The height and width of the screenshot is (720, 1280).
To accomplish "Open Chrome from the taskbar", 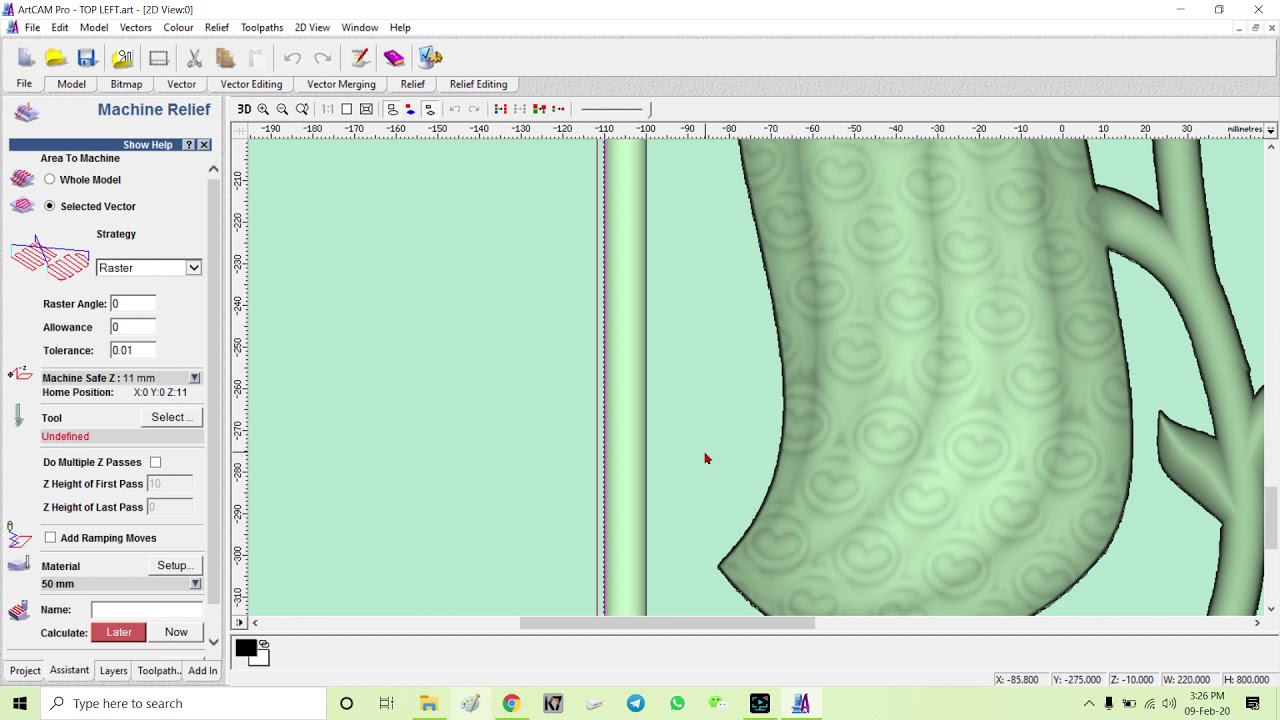I will tap(511, 703).
